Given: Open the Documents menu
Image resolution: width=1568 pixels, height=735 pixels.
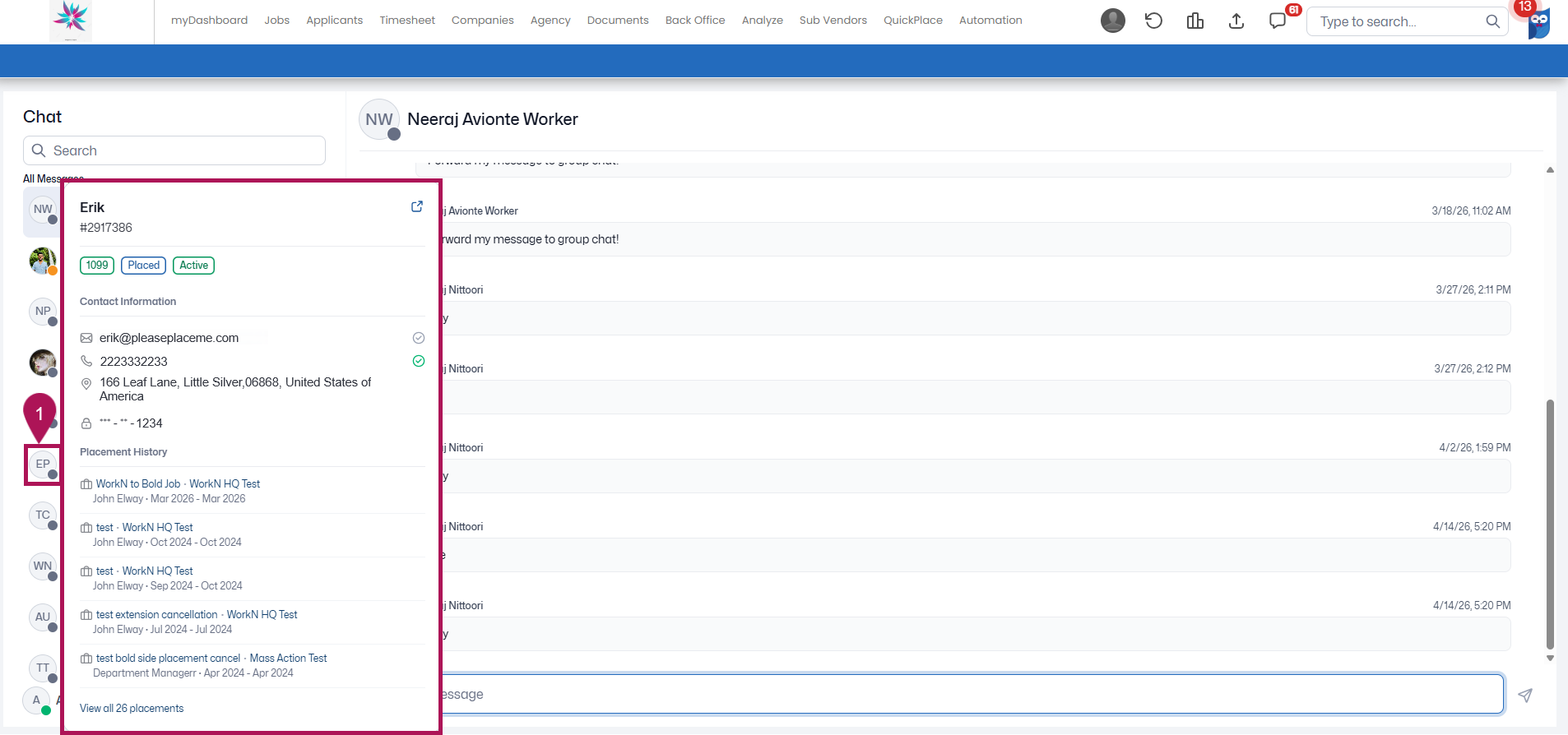Looking at the screenshot, I should point(618,21).
